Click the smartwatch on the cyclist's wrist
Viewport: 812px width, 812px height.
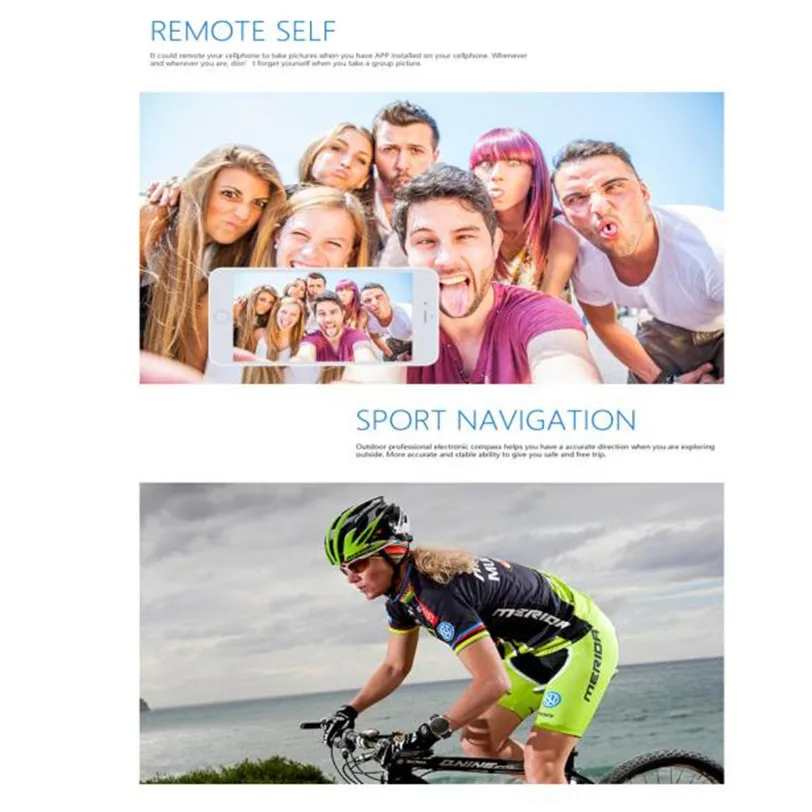tap(439, 726)
